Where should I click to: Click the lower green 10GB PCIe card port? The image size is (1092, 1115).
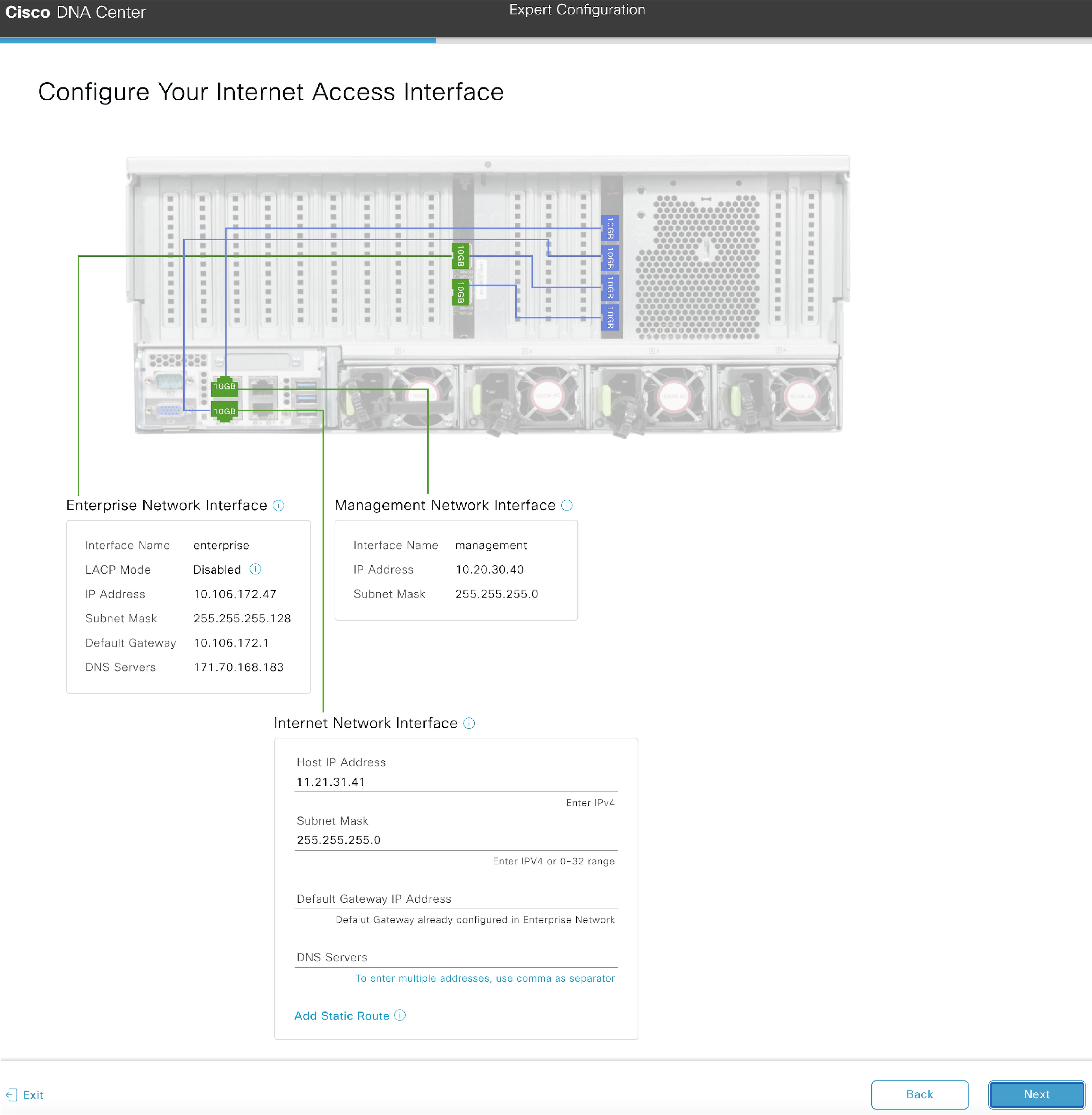(461, 292)
